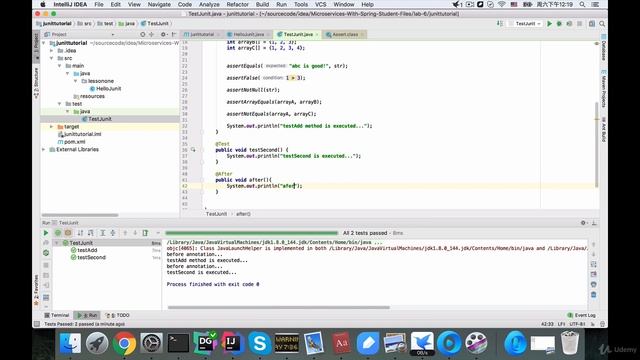Clear console output with the trash icon
This screenshot has width=640, height=360.
(593, 294)
